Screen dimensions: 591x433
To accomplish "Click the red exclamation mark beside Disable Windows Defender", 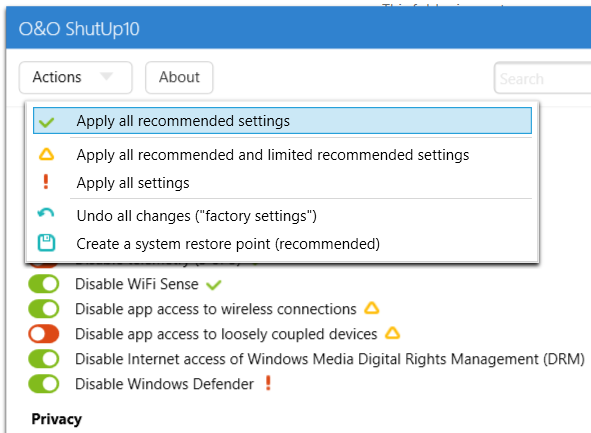I will 268,383.
